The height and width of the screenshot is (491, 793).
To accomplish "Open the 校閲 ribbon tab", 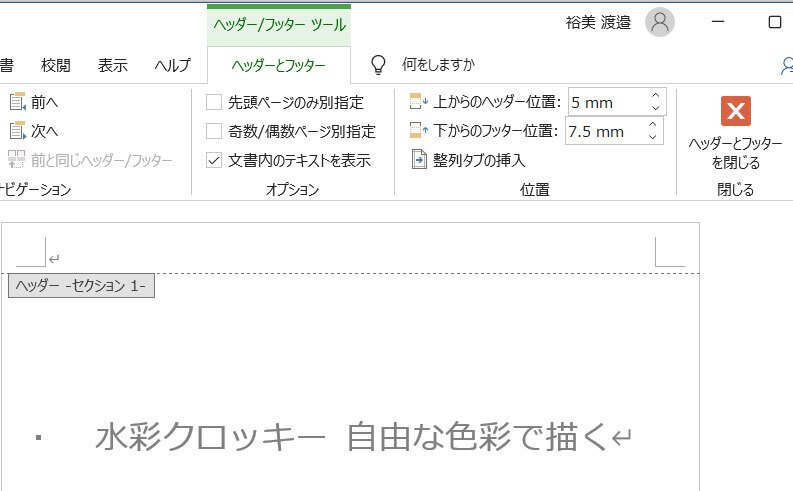I will (x=56, y=65).
